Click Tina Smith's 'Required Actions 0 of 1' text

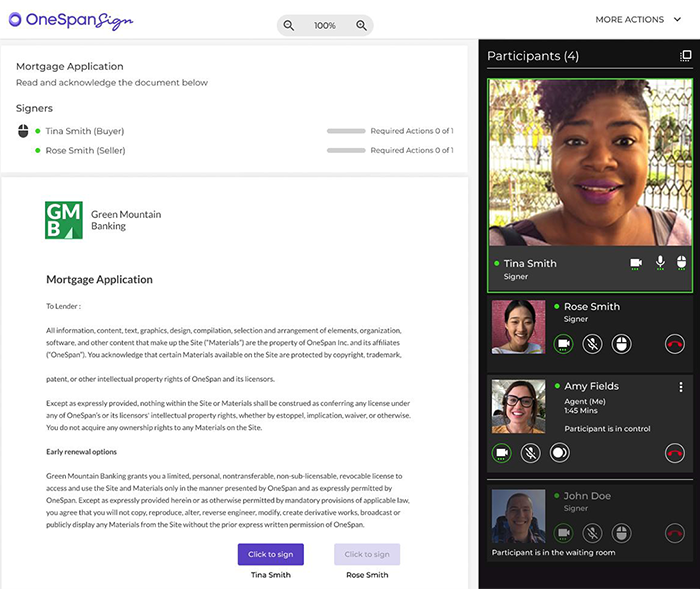pyautogui.click(x=412, y=131)
